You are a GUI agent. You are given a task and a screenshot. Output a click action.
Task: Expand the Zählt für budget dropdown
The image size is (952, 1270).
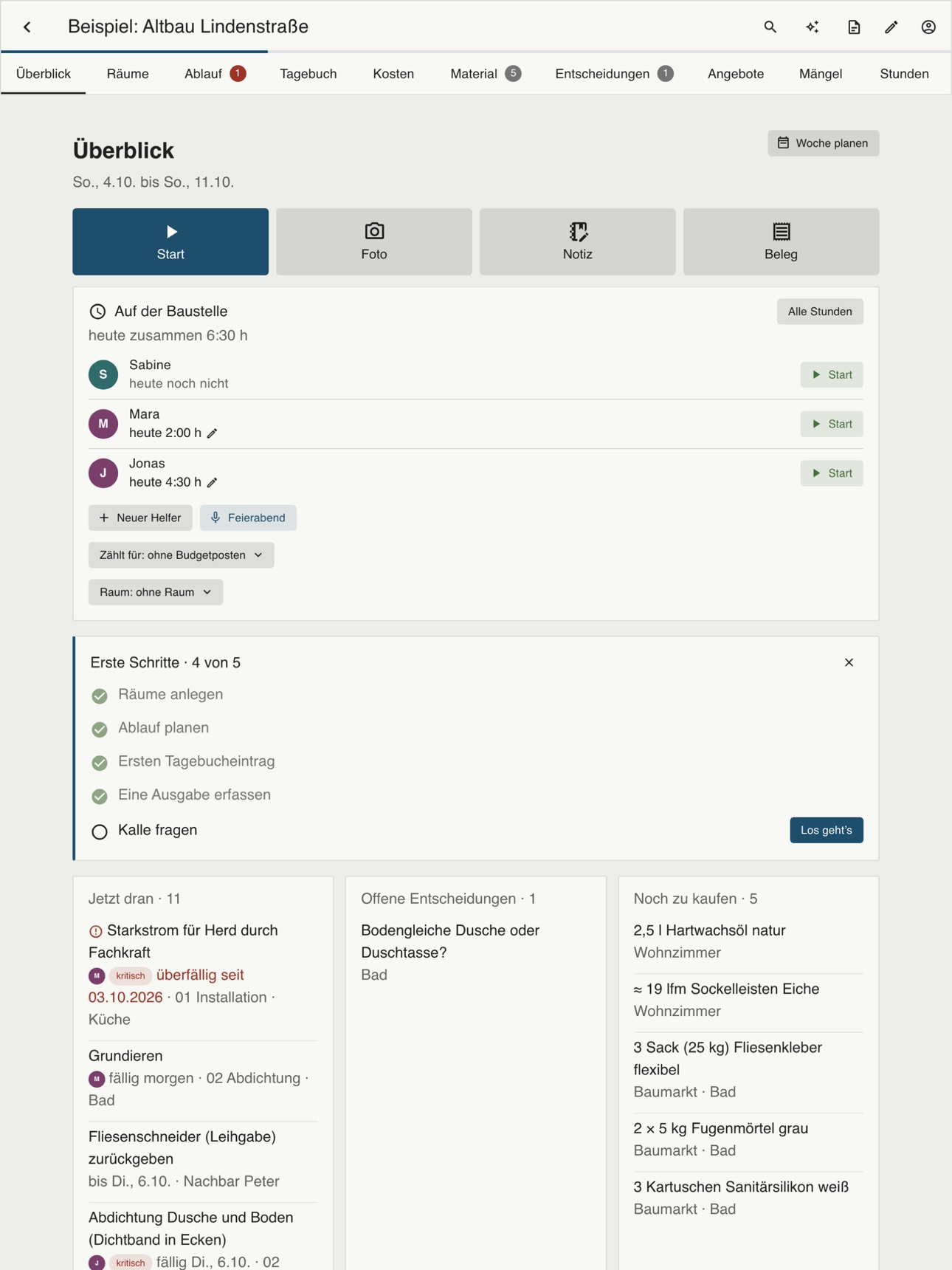(182, 555)
